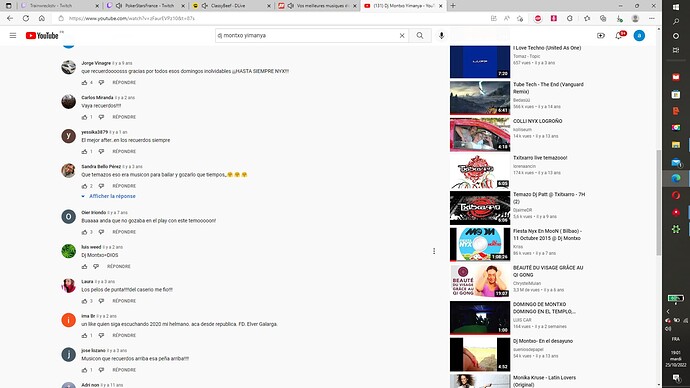Open the YouTube account avatar menu
The width and height of the screenshot is (690, 388).
click(639, 36)
